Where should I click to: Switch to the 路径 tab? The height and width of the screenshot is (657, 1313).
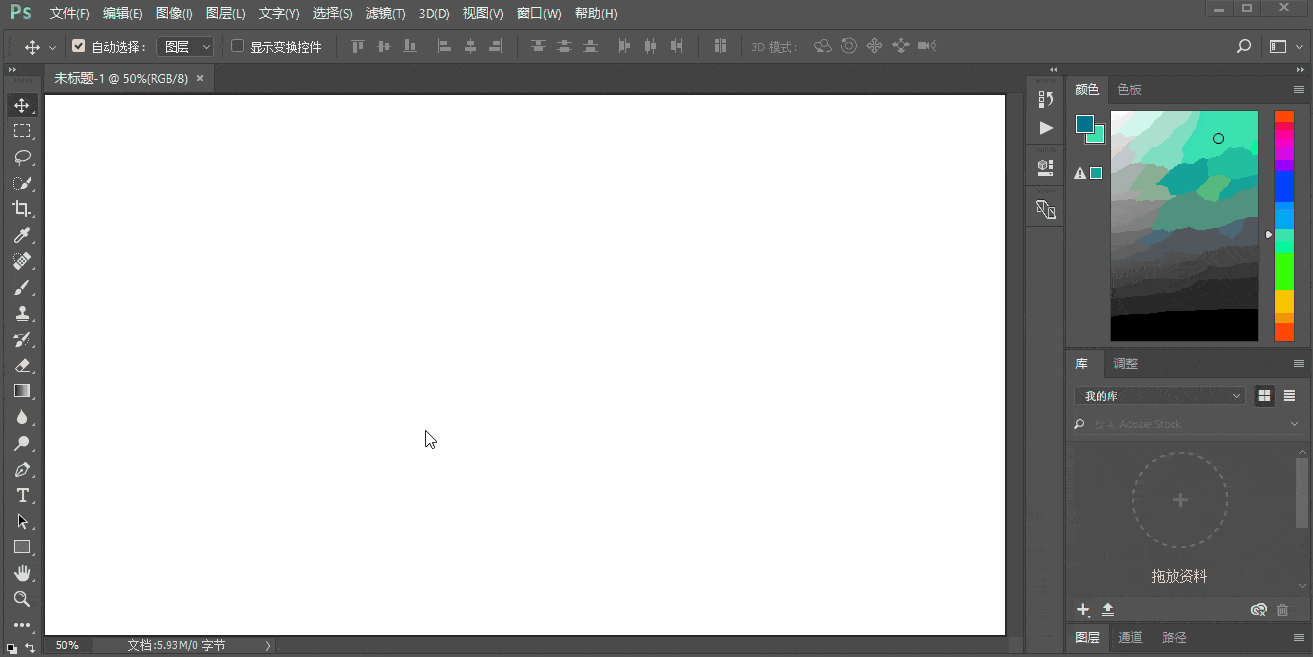[x=1174, y=637]
